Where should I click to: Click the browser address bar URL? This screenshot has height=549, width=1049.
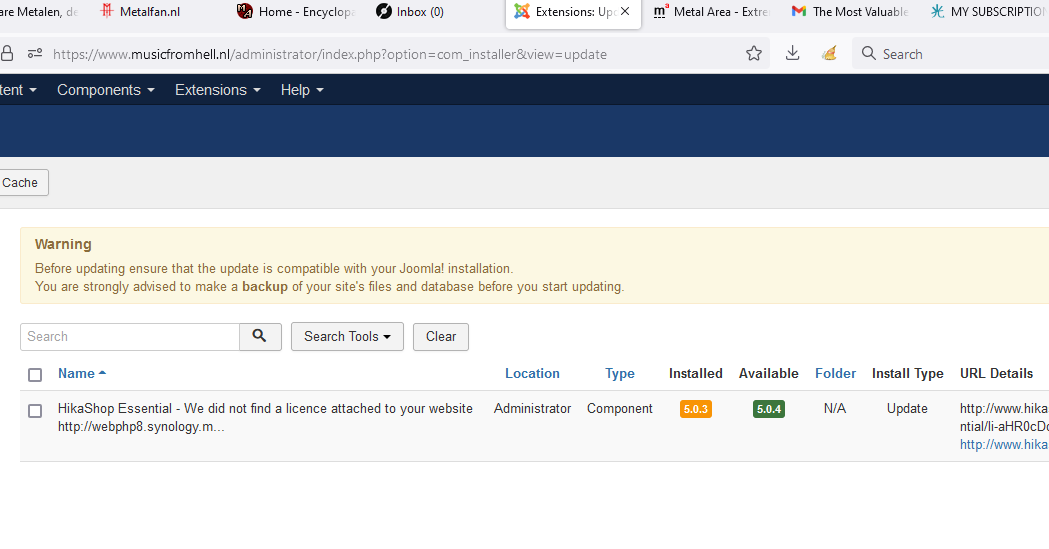click(330, 53)
